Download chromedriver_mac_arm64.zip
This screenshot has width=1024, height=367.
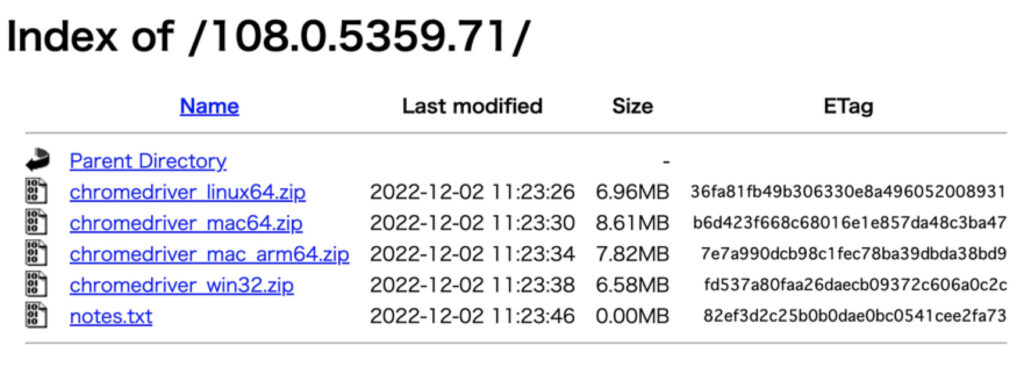coord(210,254)
